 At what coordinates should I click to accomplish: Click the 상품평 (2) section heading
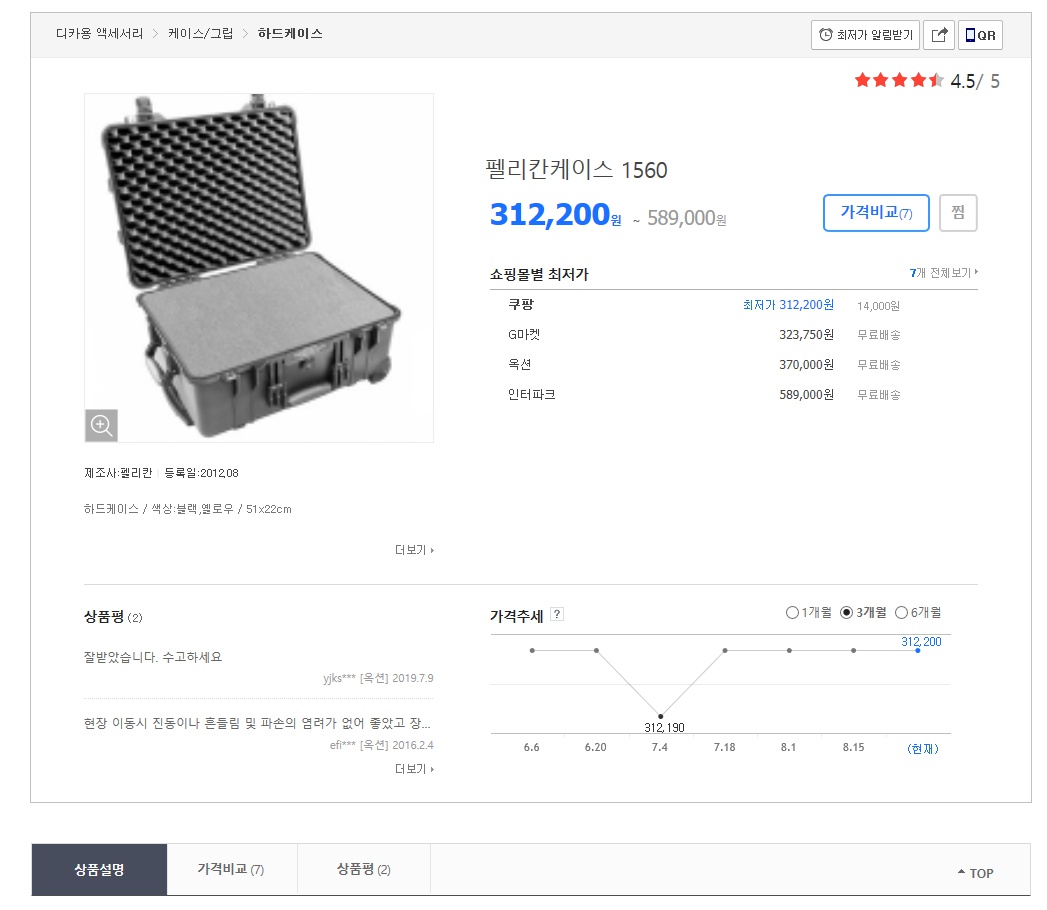click(x=113, y=616)
